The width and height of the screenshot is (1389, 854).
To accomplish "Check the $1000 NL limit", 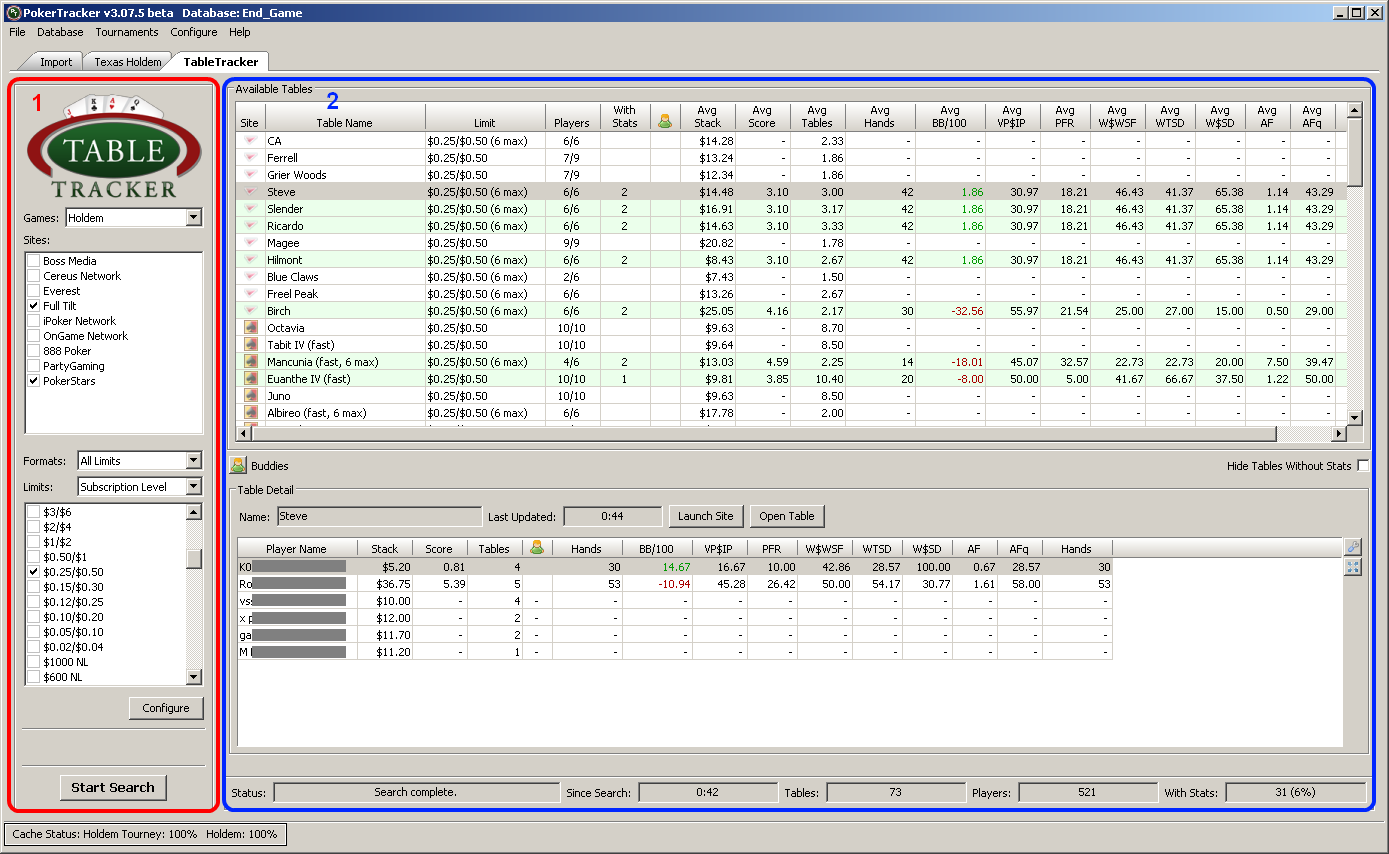I will point(34,662).
